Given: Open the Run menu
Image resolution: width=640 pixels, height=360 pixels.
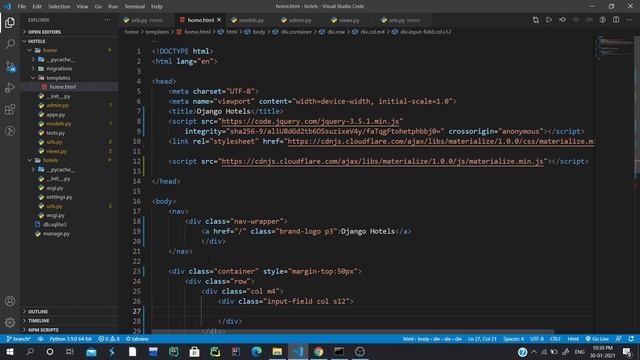Looking at the screenshot, I should [x=113, y=7].
